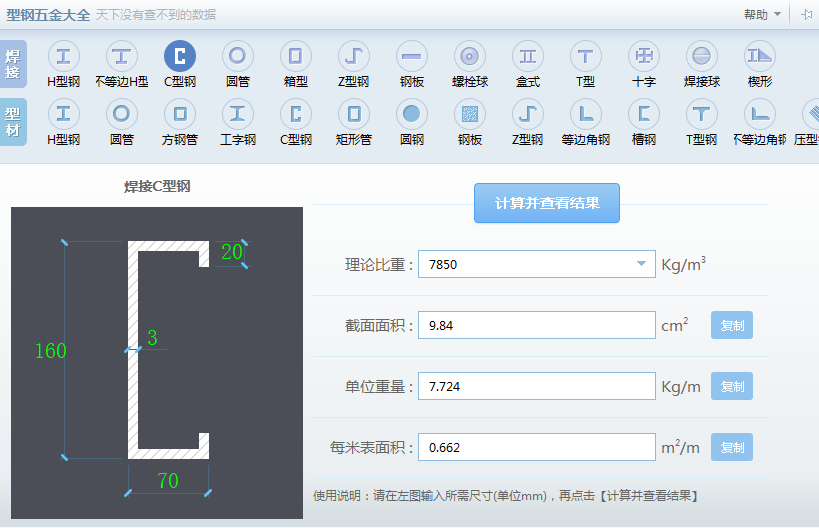Copy the 单位重量 value
This screenshot has width=819, height=528.
pos(732,386)
